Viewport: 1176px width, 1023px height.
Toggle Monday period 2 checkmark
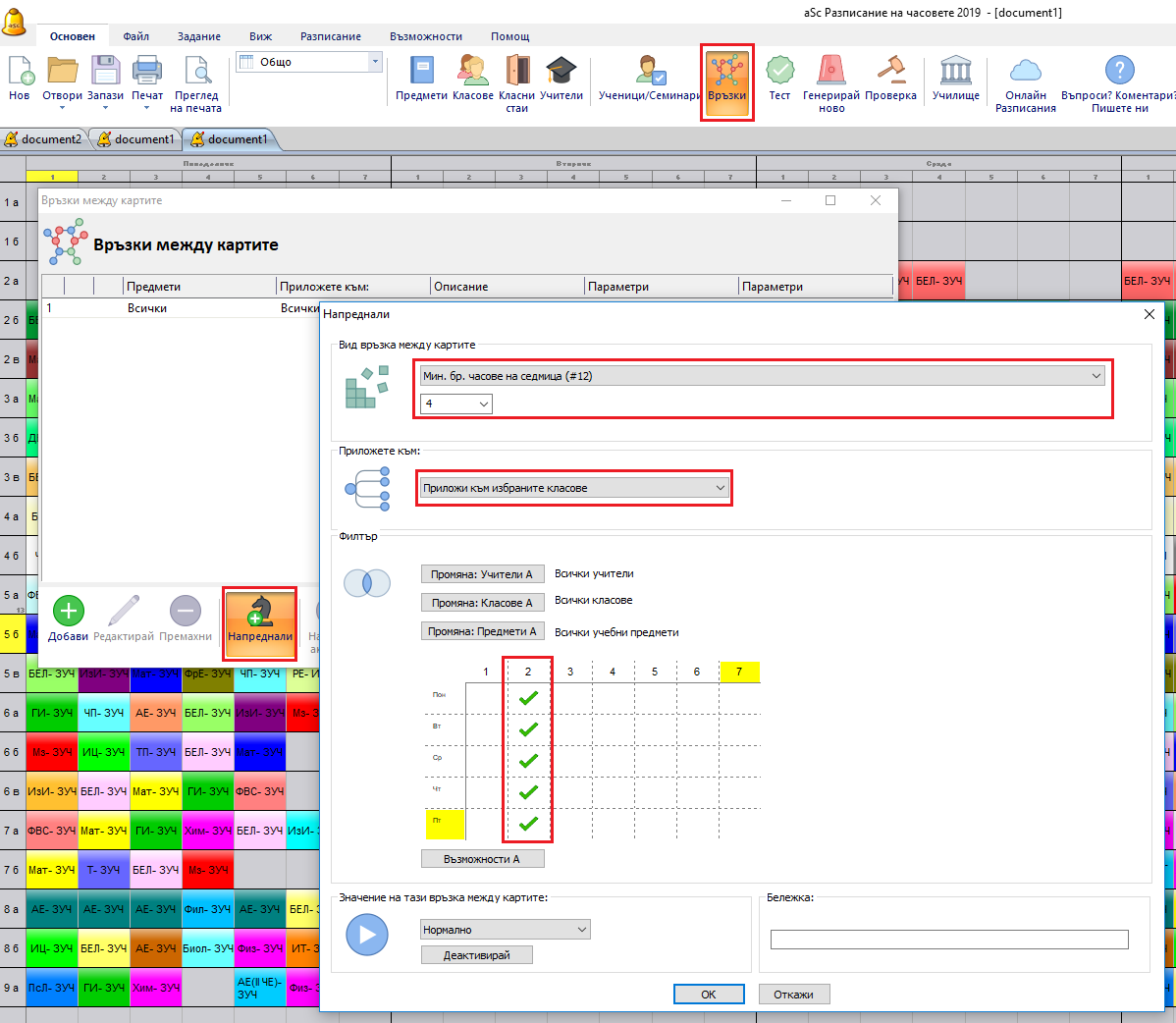click(x=528, y=698)
